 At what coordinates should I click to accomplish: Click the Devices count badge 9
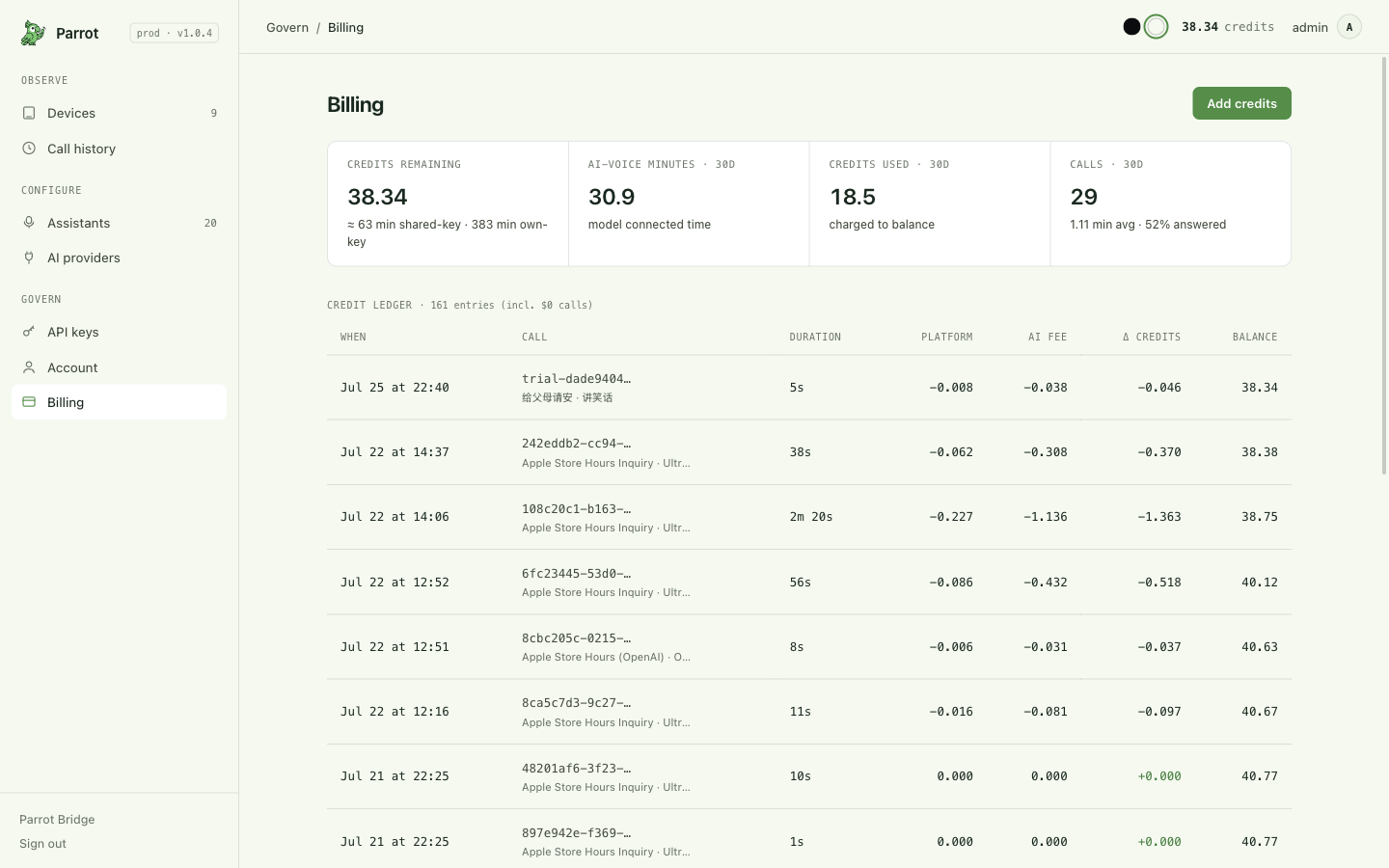(214, 113)
